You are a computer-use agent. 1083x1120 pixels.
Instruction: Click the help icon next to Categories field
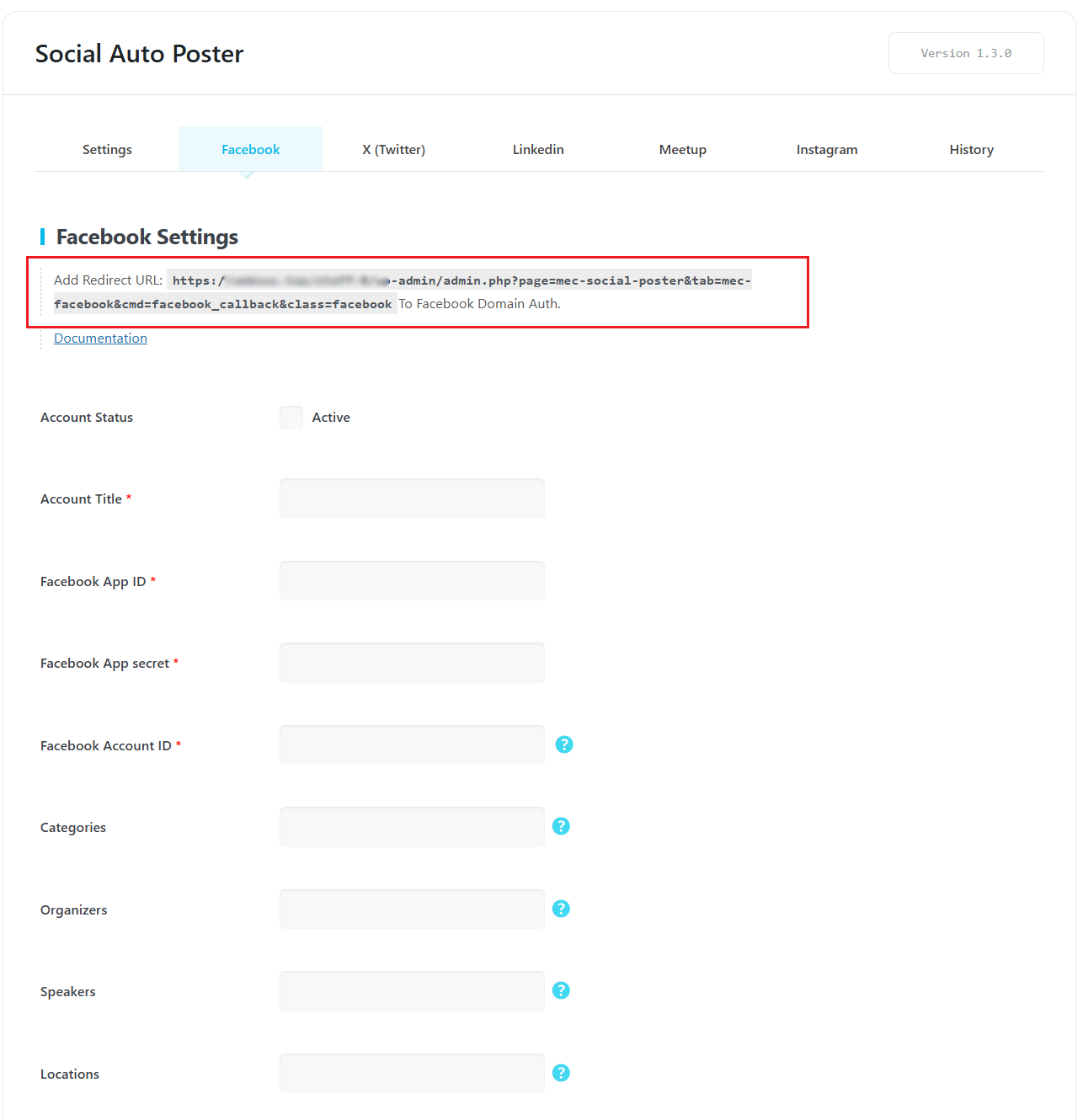(561, 826)
